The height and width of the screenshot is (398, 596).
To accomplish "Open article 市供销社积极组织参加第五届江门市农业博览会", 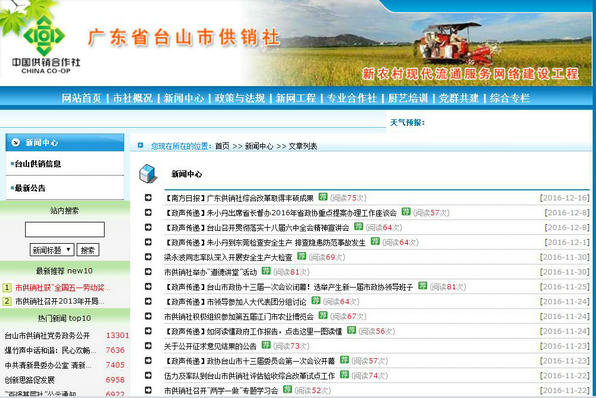I will point(239,316).
